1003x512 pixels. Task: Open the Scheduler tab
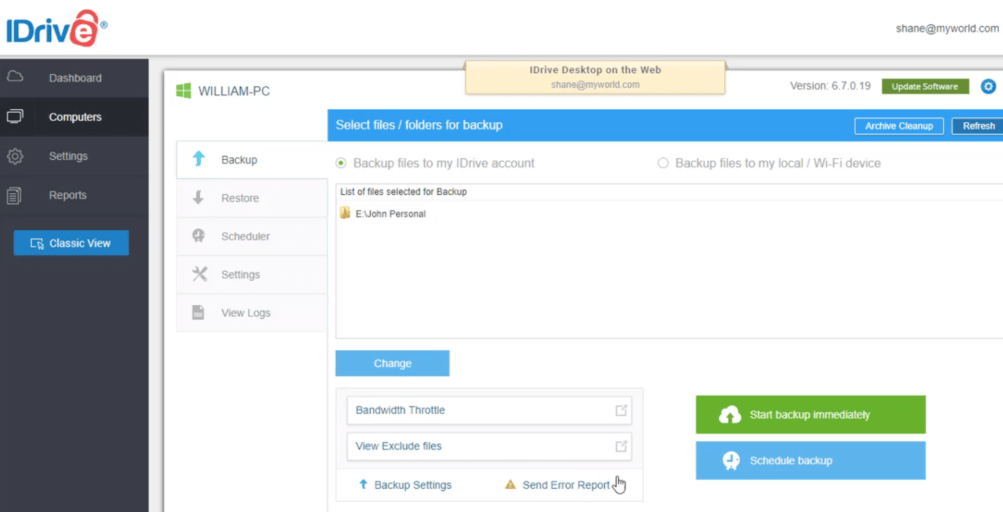pyautogui.click(x=245, y=236)
